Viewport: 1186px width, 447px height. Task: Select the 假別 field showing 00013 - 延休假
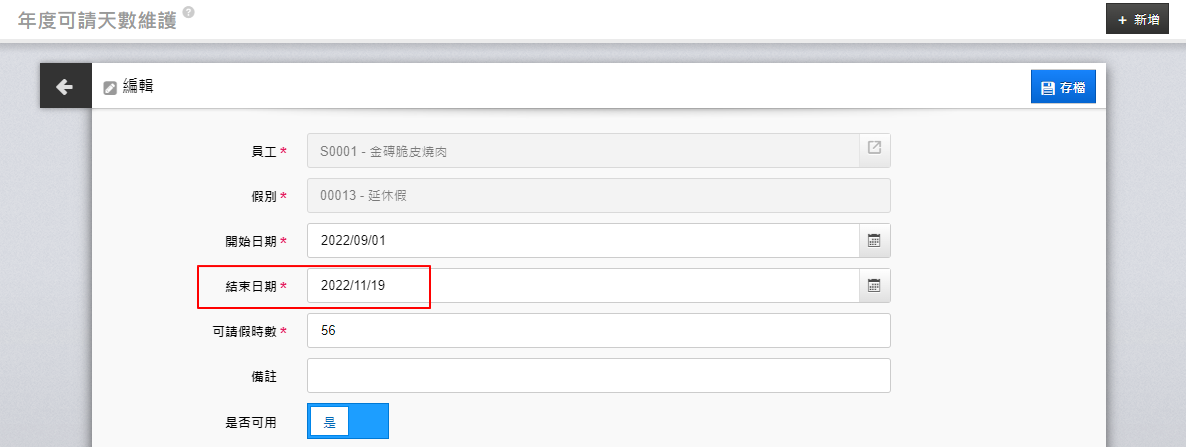(598, 196)
